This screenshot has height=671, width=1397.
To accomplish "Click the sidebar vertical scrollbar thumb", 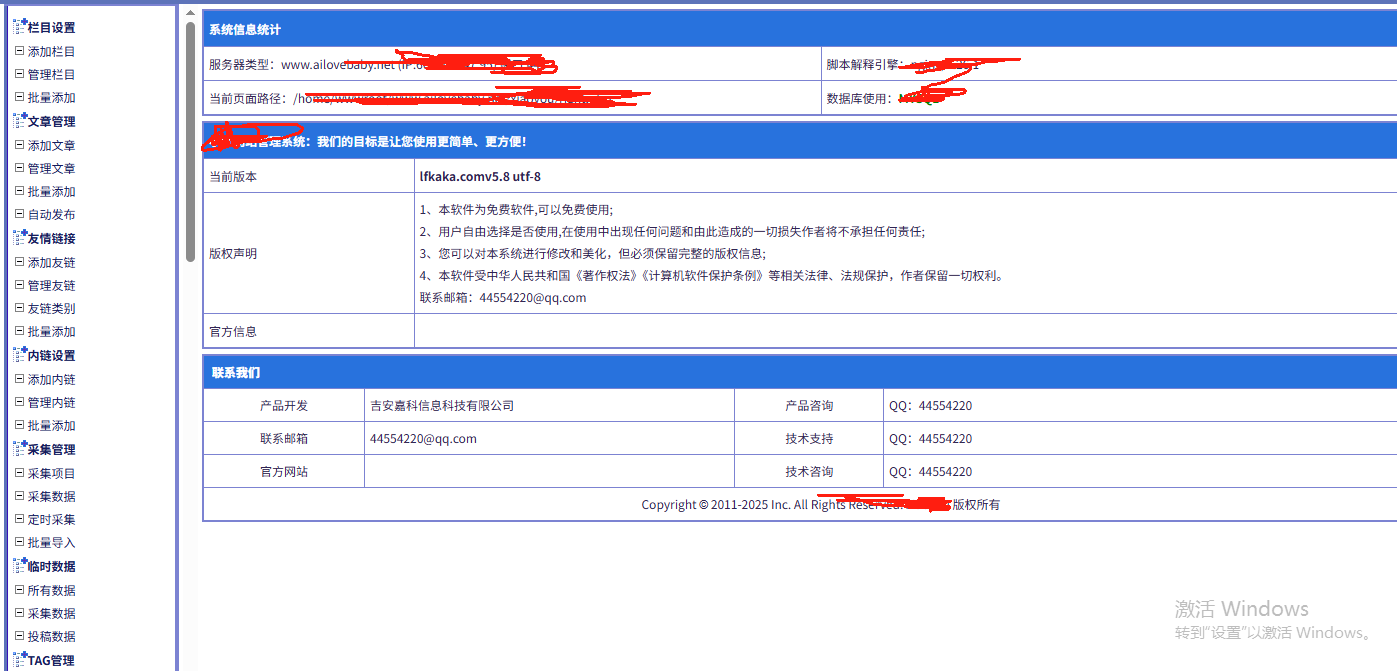I will click(190, 142).
